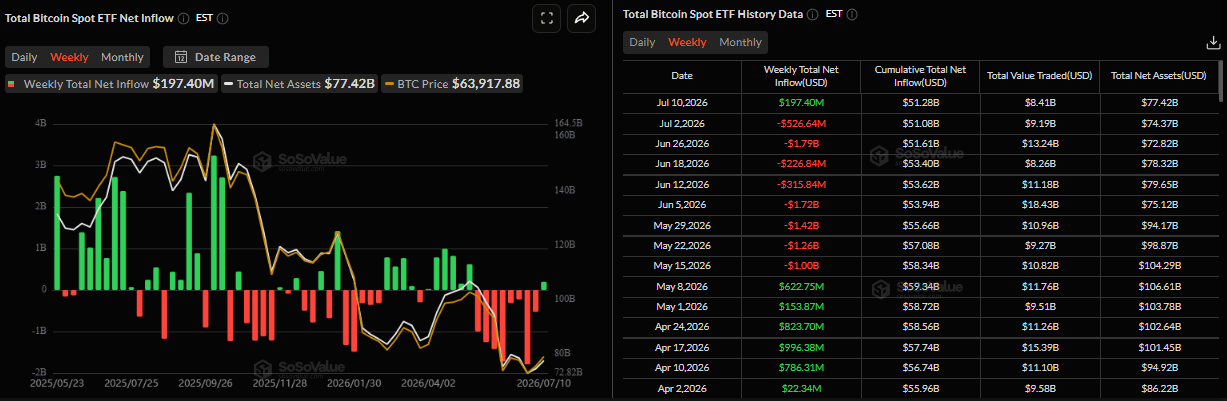Click Weekly Total Net Inflow column header
Screen dimensions: 1227x401
(x=800, y=76)
